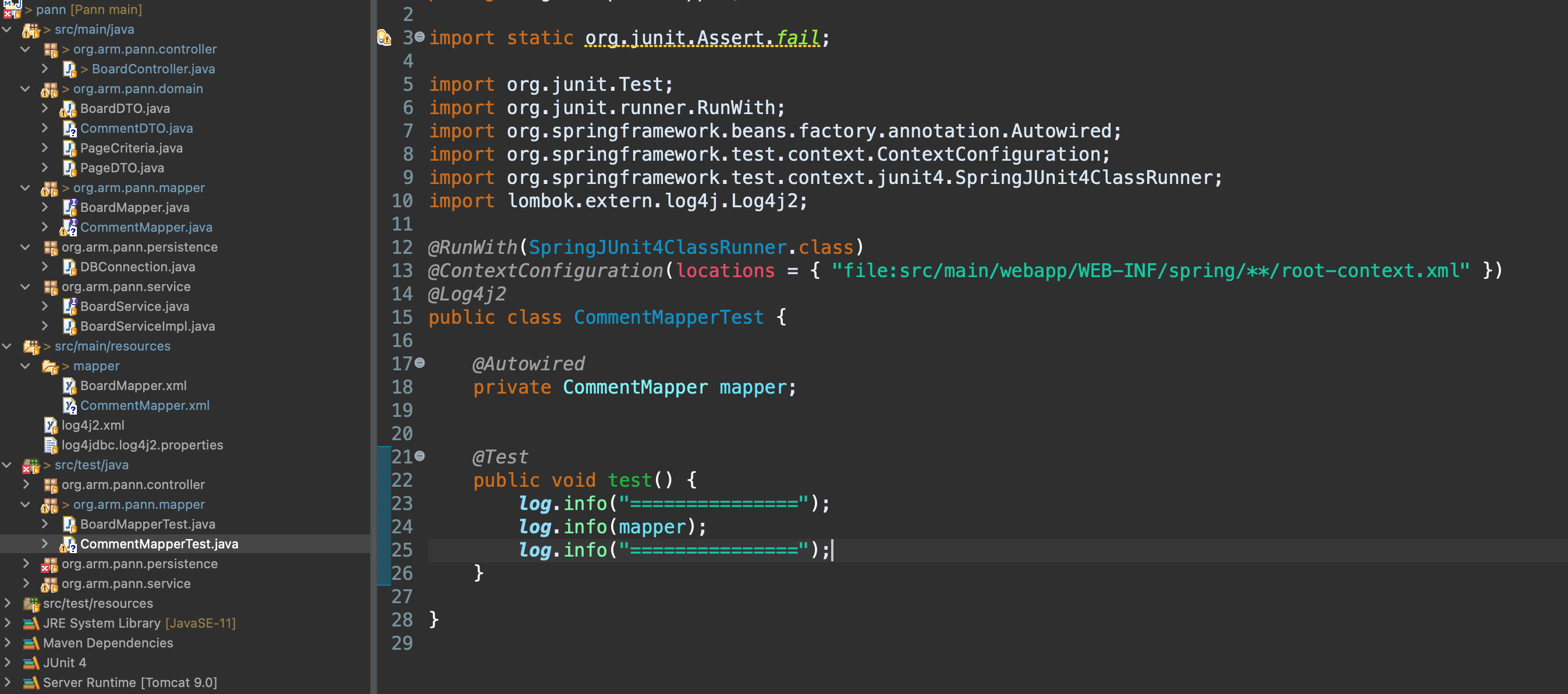
Task: Toggle the import folding marker on line 3
Action: coord(420,38)
